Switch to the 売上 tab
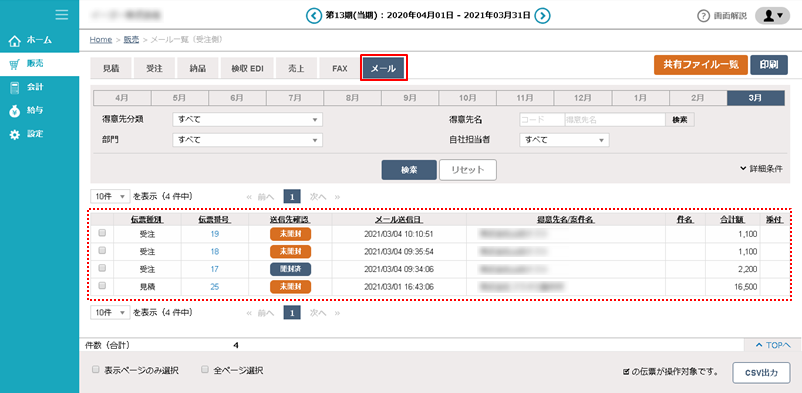 [x=296, y=69]
